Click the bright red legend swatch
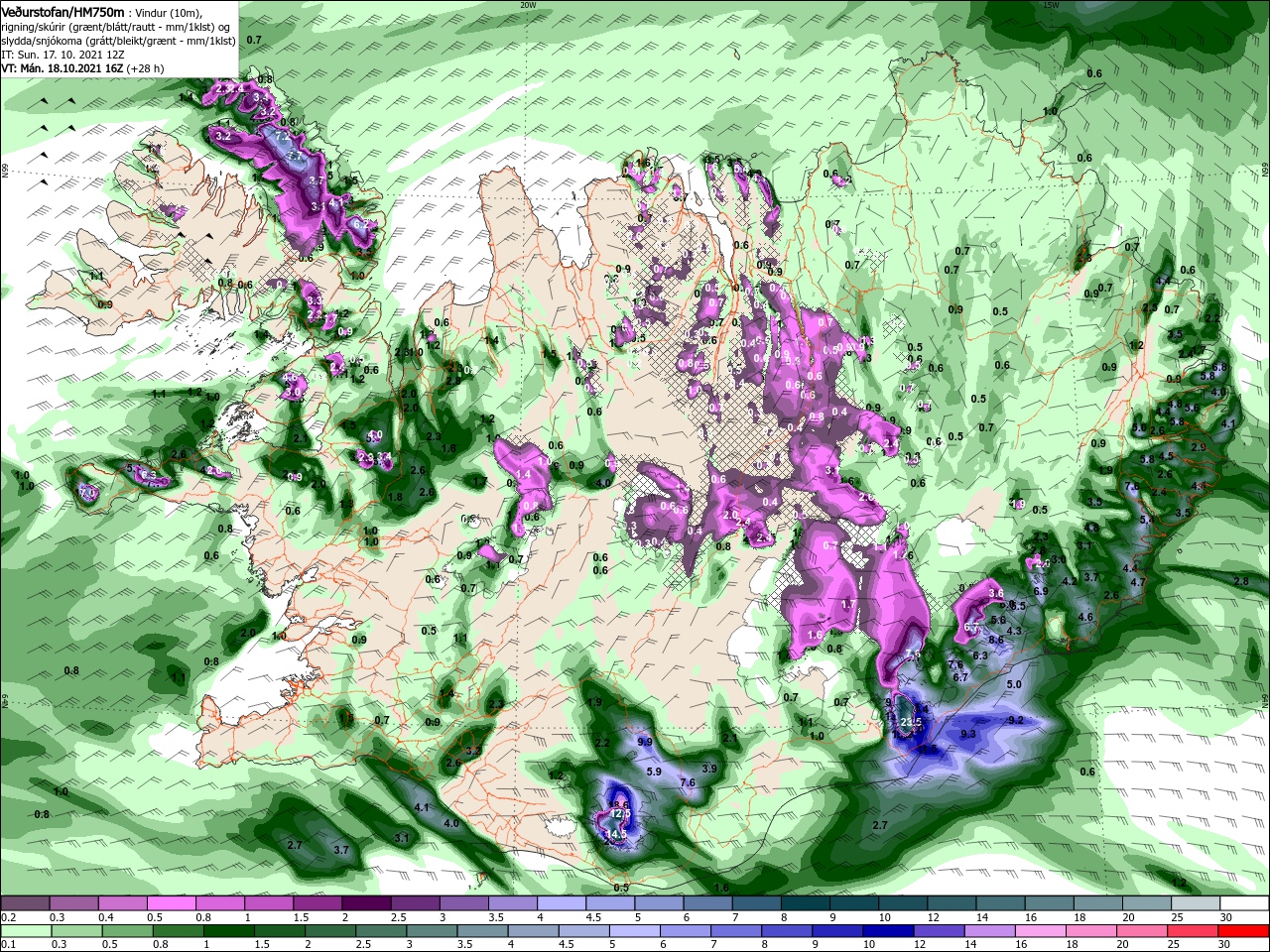 point(1245,932)
